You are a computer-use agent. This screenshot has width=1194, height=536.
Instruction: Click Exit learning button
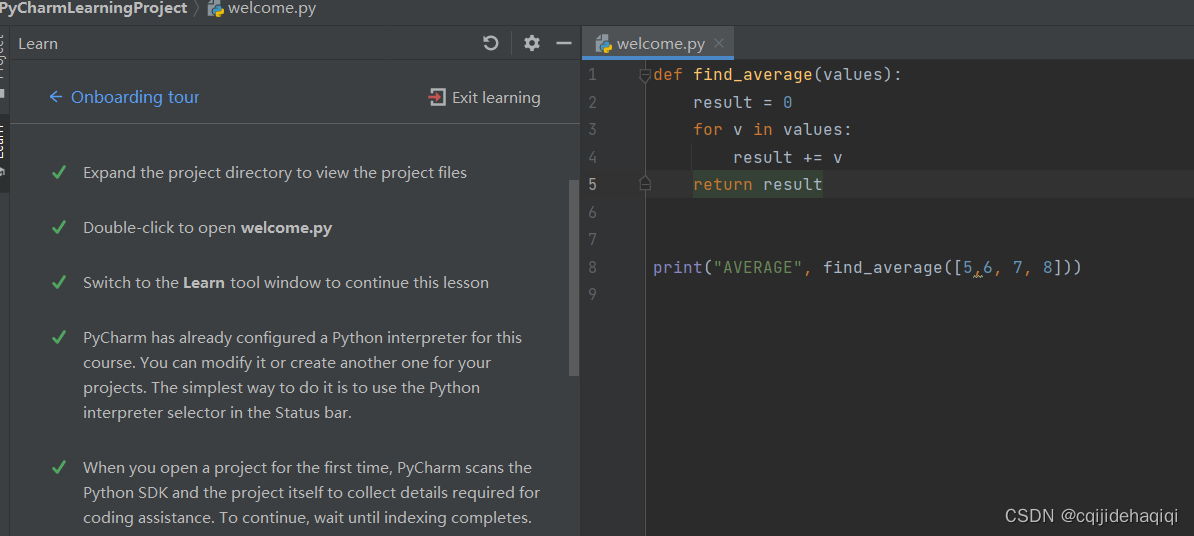coord(484,97)
